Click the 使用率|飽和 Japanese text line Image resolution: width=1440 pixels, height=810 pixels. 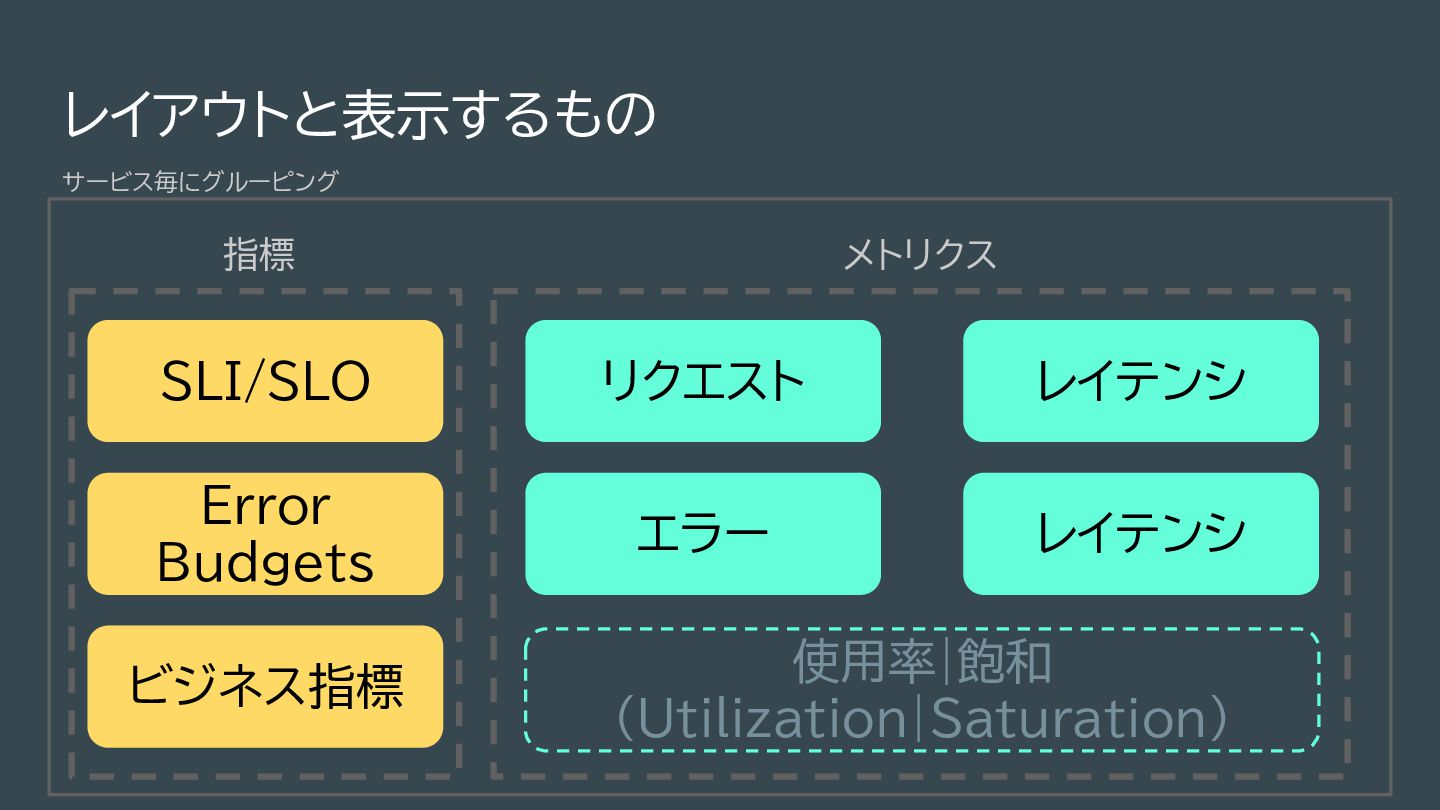pos(922,661)
